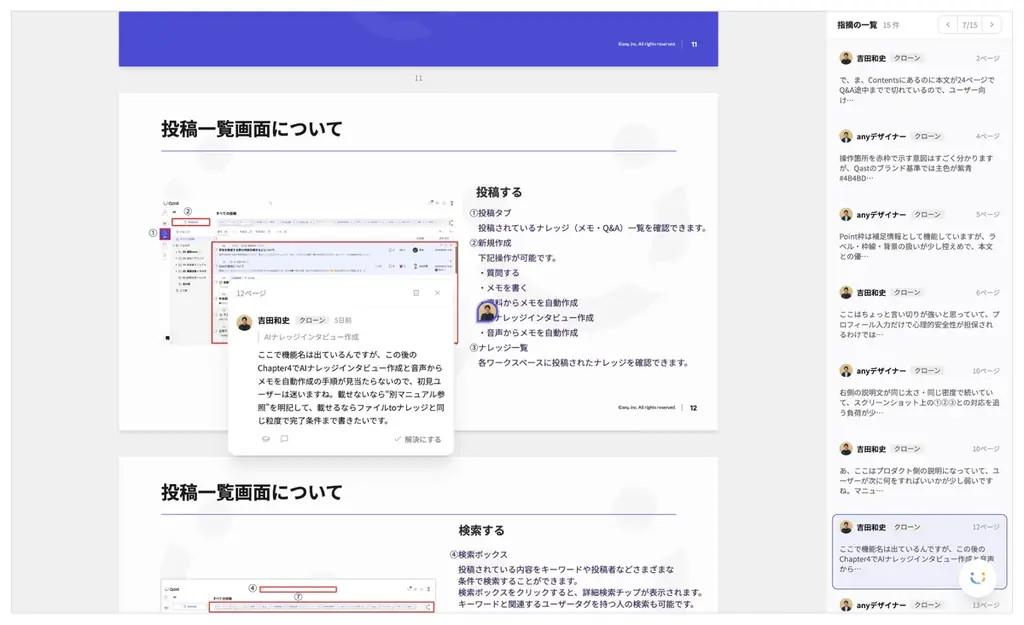The image size is (1024, 625).
Task: Click the 15 件 count label
Action: (x=891, y=25)
